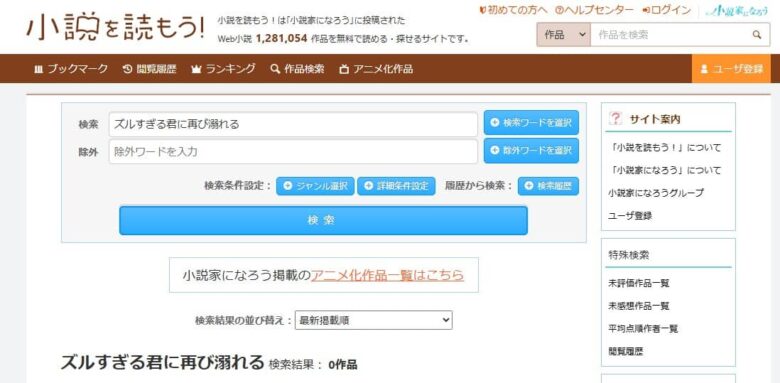Click the 1,281,054 works count text

pos(281,39)
